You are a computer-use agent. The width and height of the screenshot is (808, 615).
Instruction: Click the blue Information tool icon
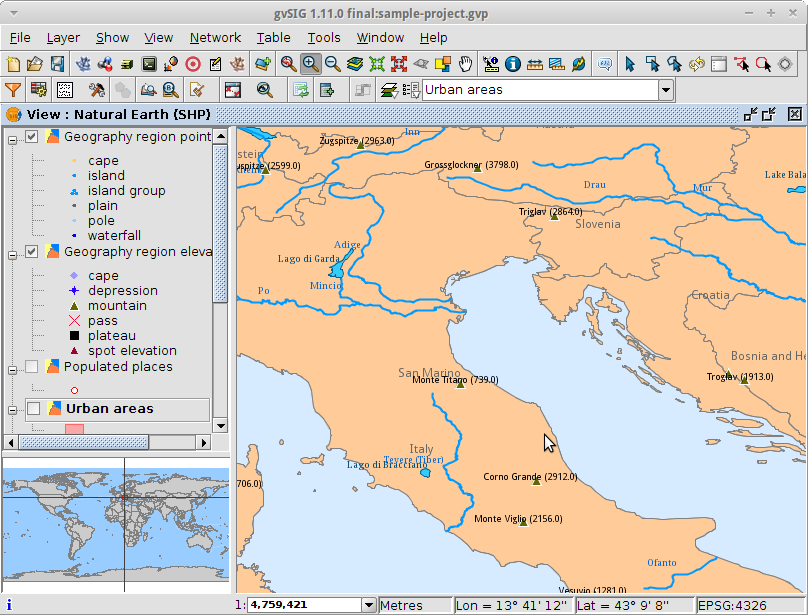[513, 64]
